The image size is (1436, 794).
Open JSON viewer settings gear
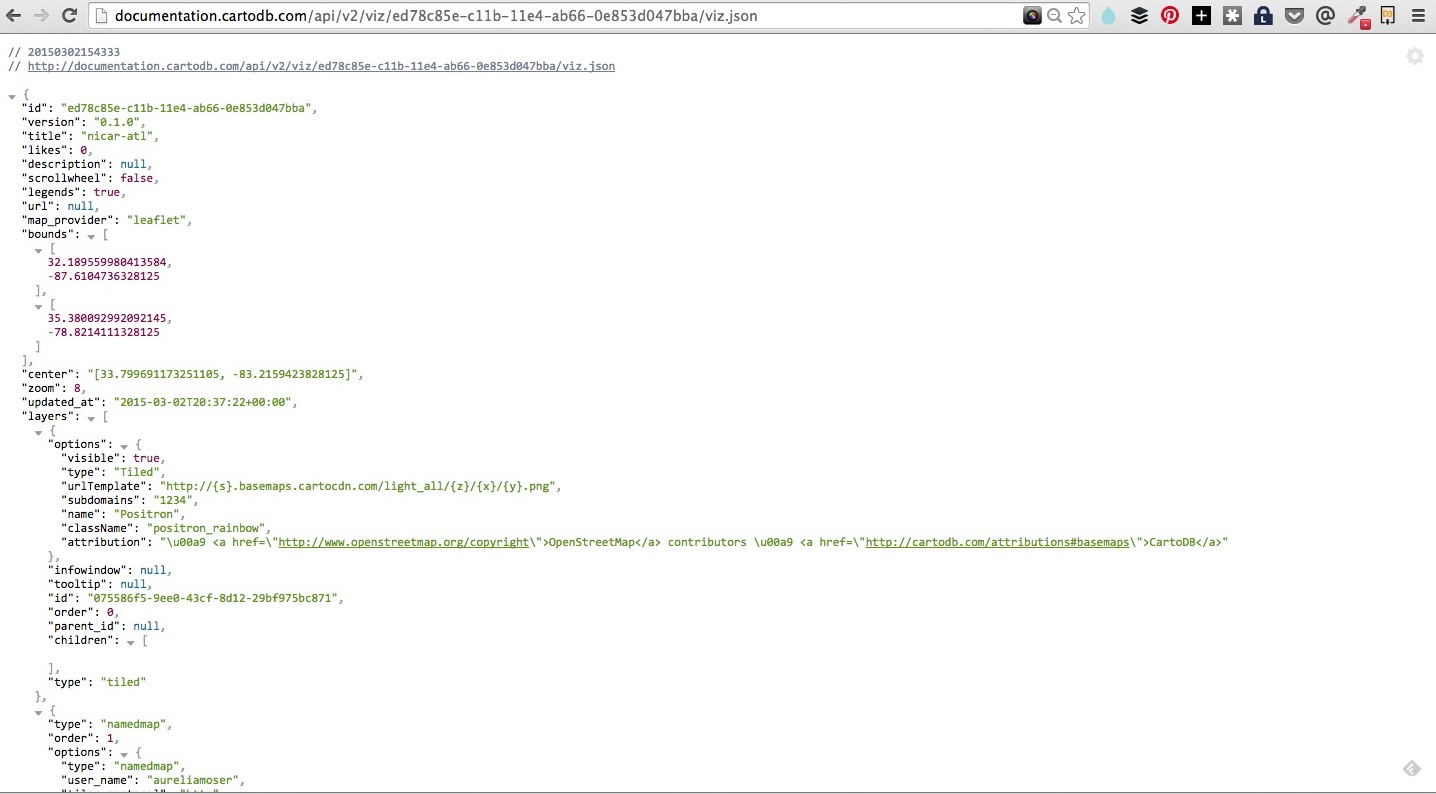coord(1414,56)
